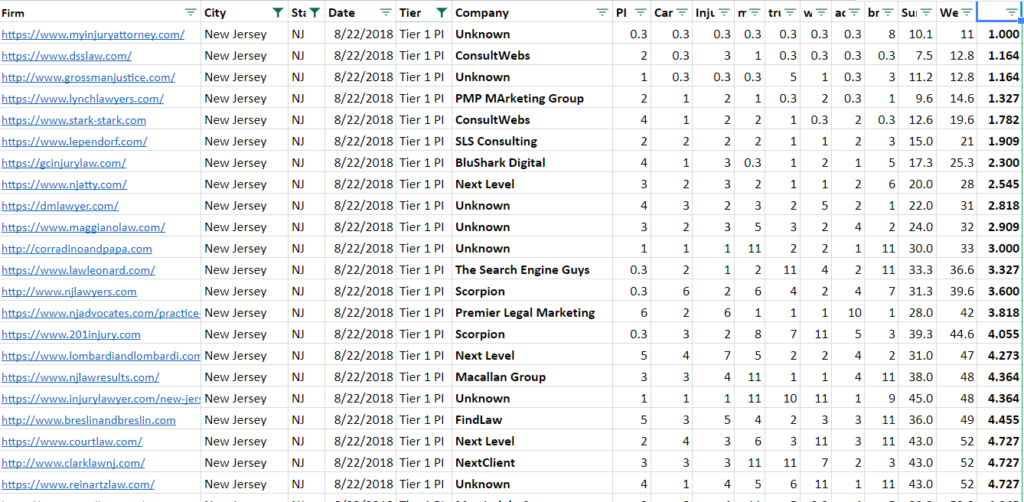Select the Firm header cell
The image size is (1024, 502).
coord(101,12)
